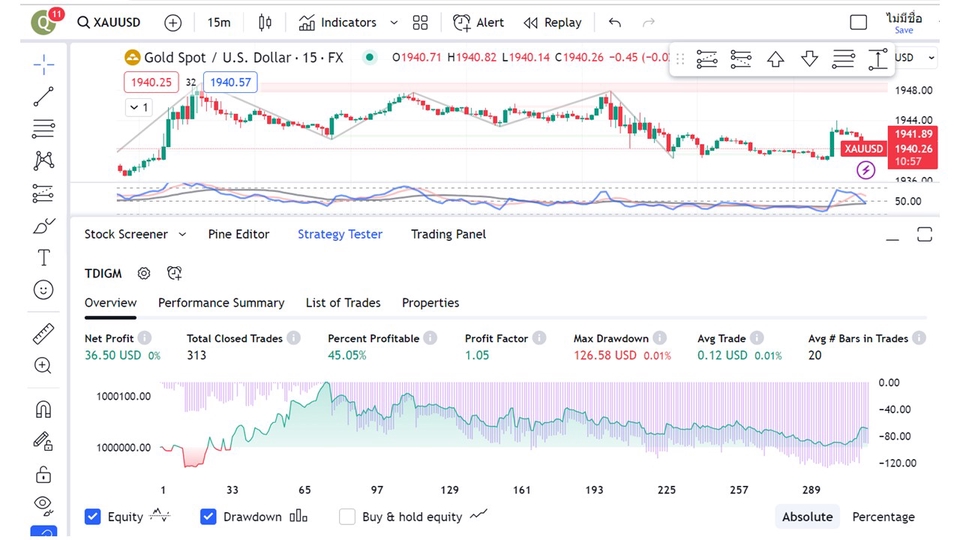The image size is (960, 540).
Task: Select the XABCD pattern tool
Action: coord(43,161)
